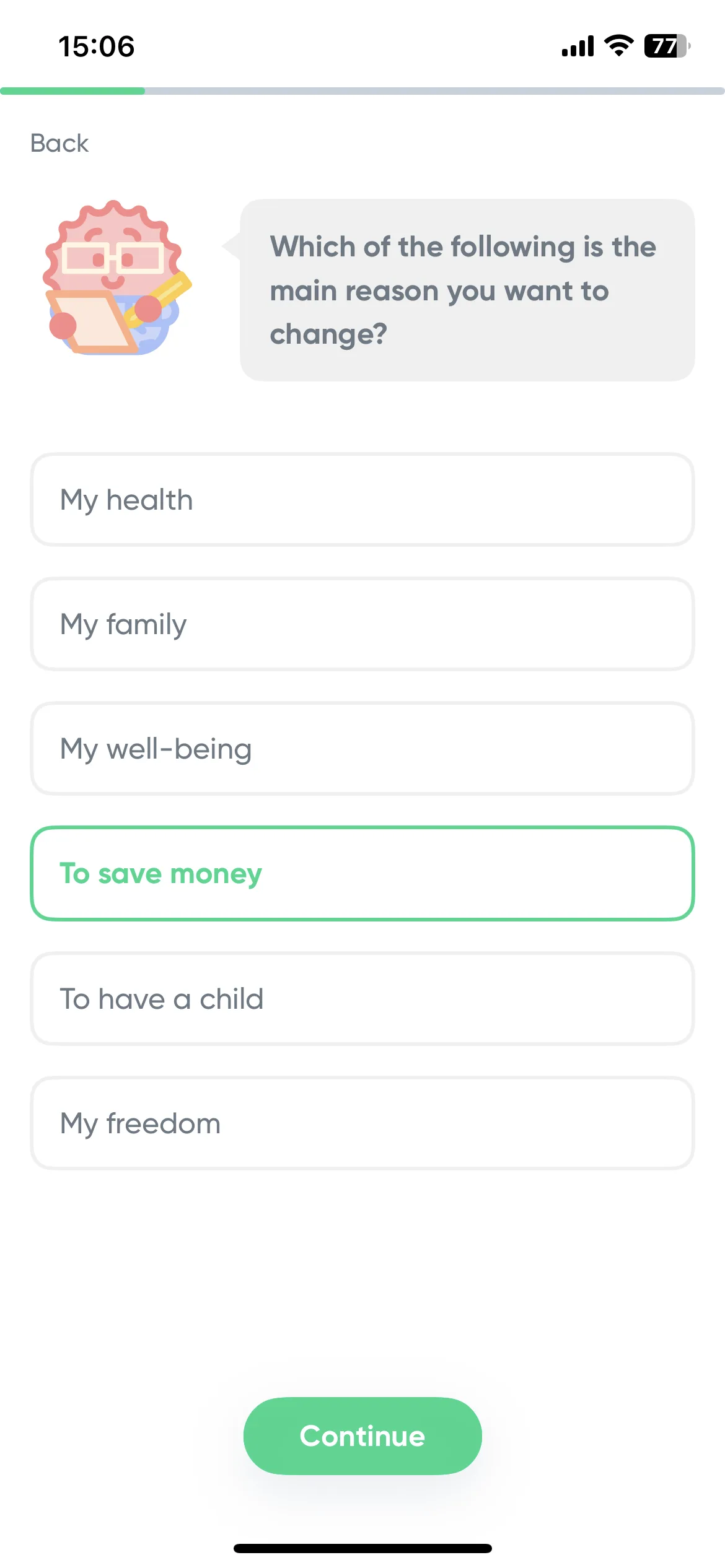Deselect the To save money option

362,874
